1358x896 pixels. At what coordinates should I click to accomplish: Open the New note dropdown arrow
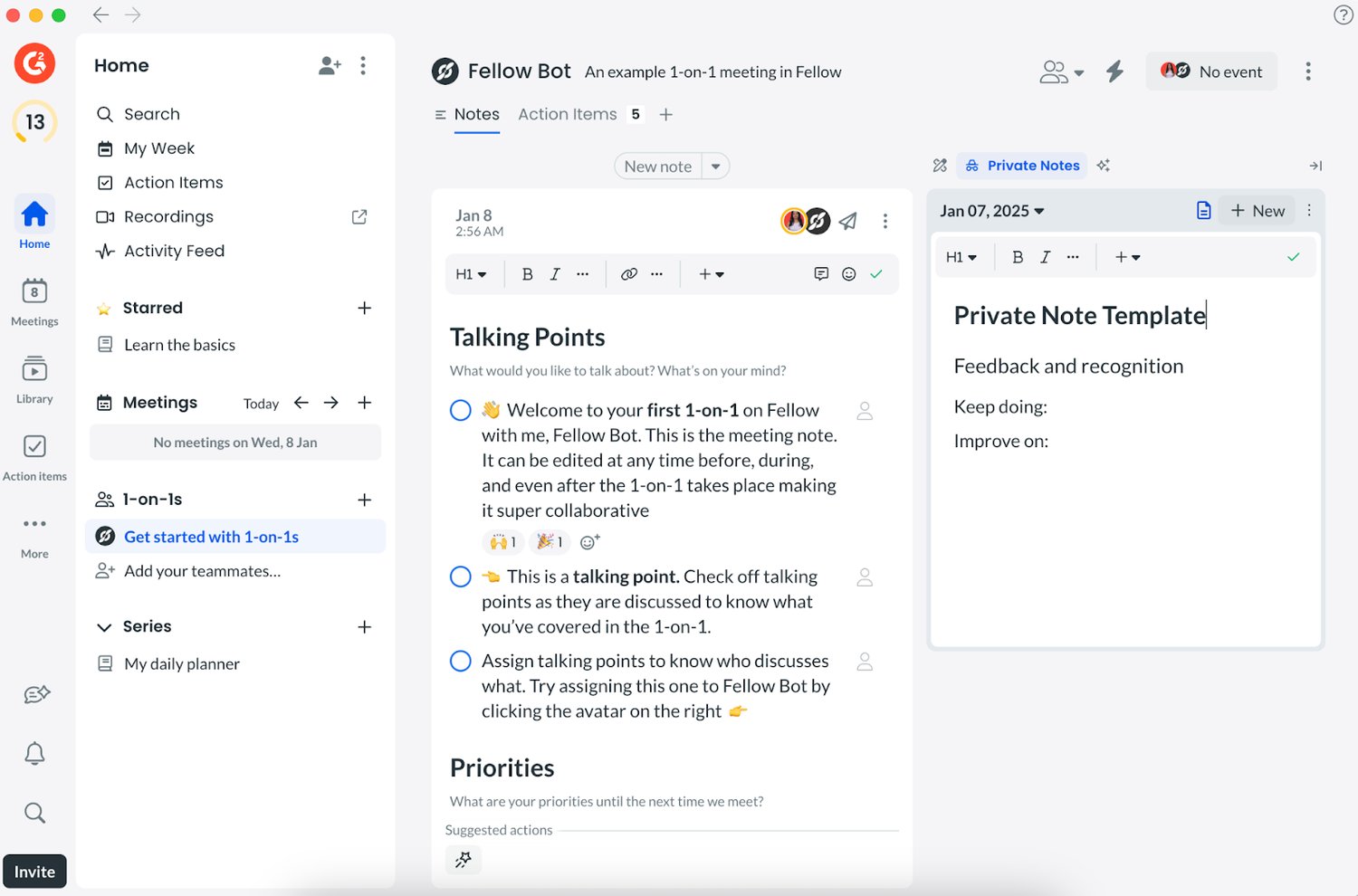pos(716,167)
